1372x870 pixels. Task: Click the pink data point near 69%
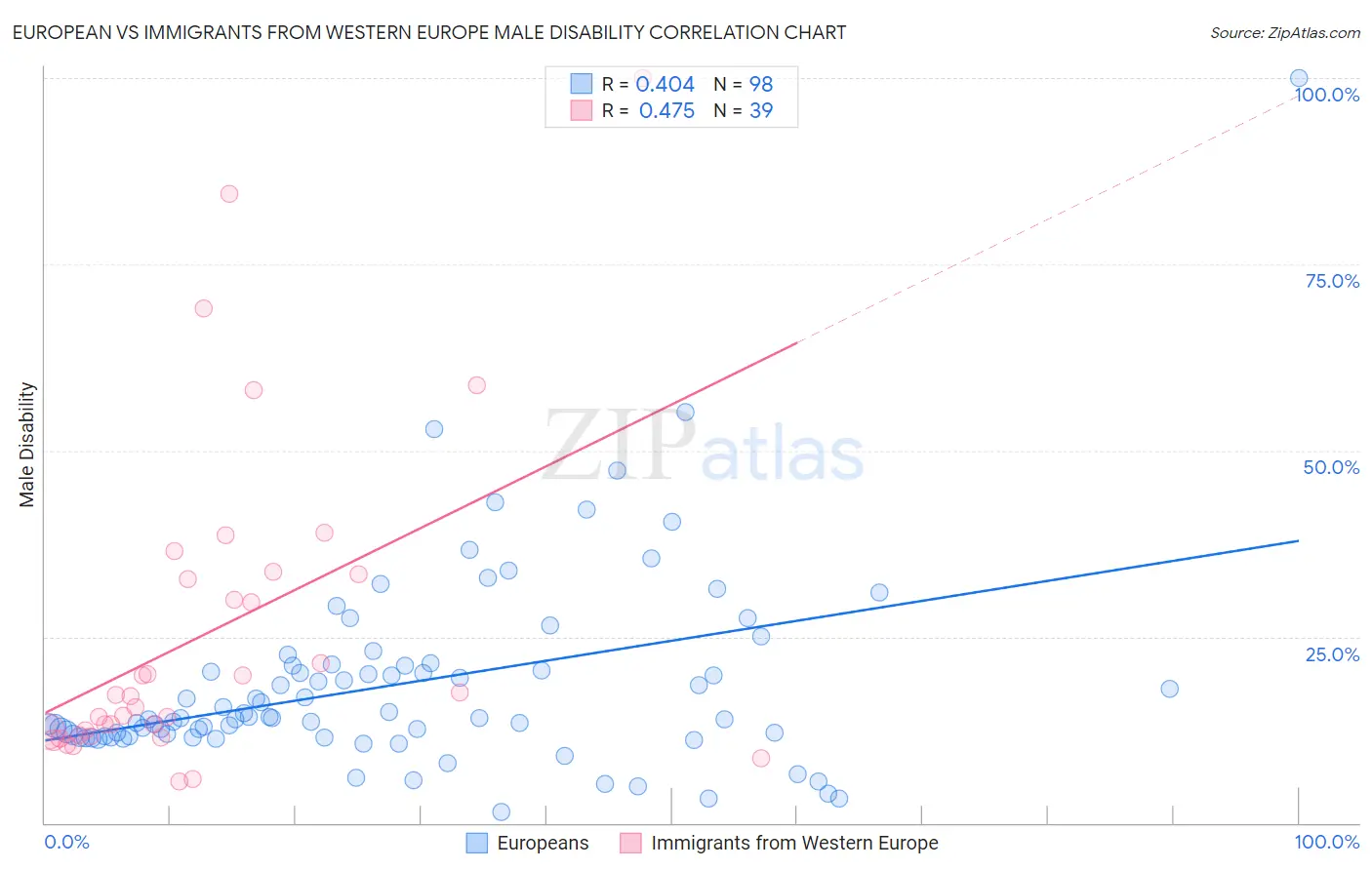pyautogui.click(x=204, y=308)
